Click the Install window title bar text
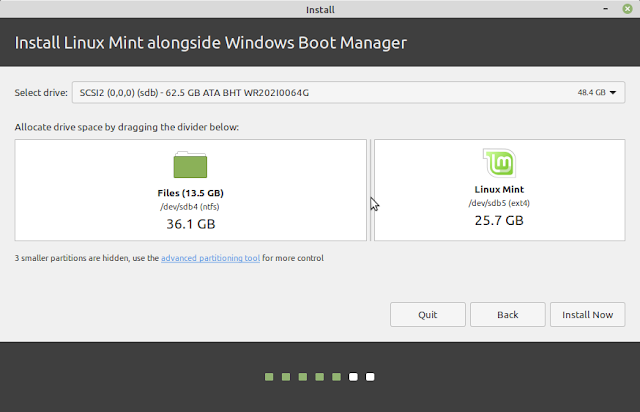This screenshot has height=412, width=640. 320,9
